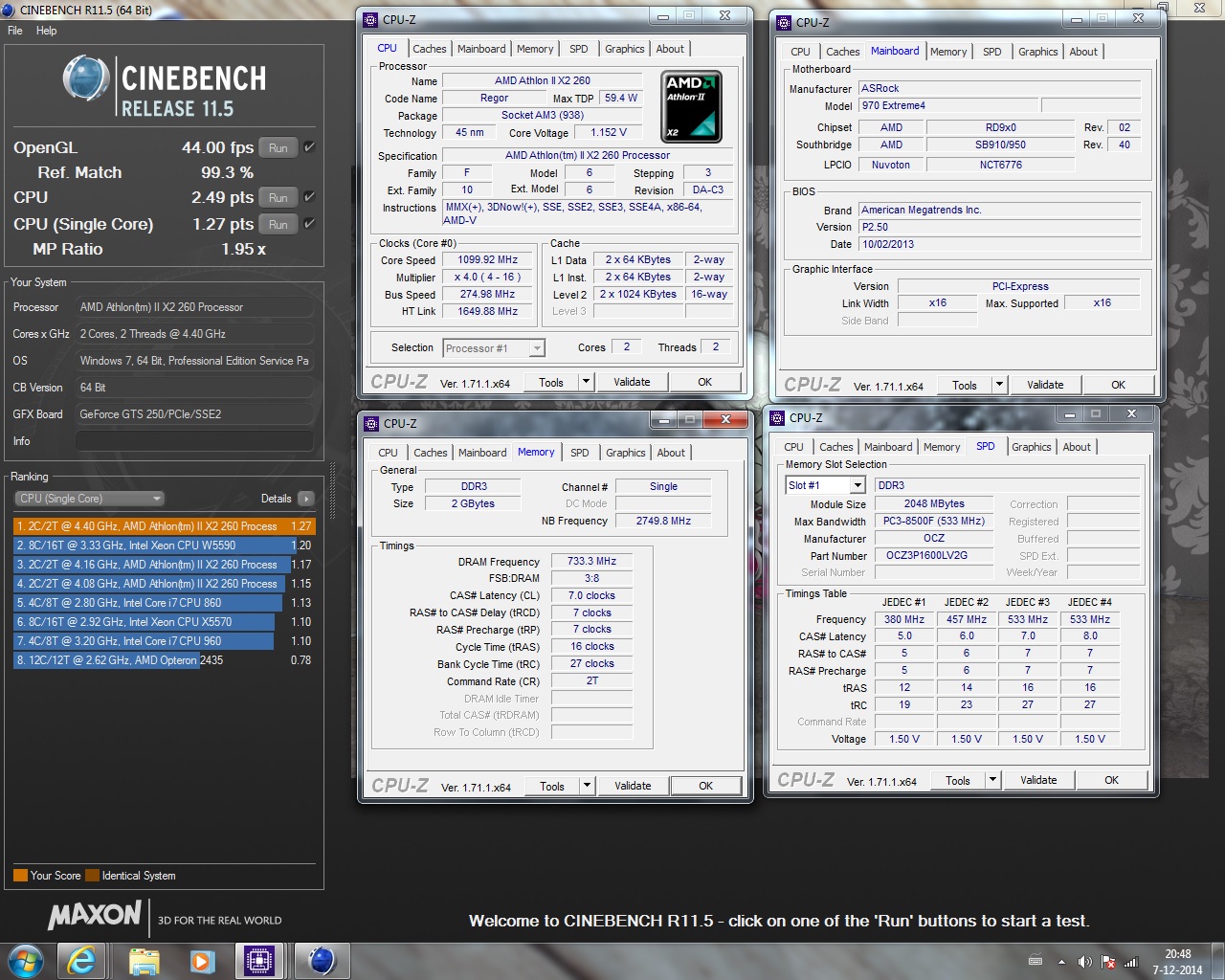Click the DRAM Frequency value 733.3 MHz
The width and height of the screenshot is (1225, 980).
591,561
